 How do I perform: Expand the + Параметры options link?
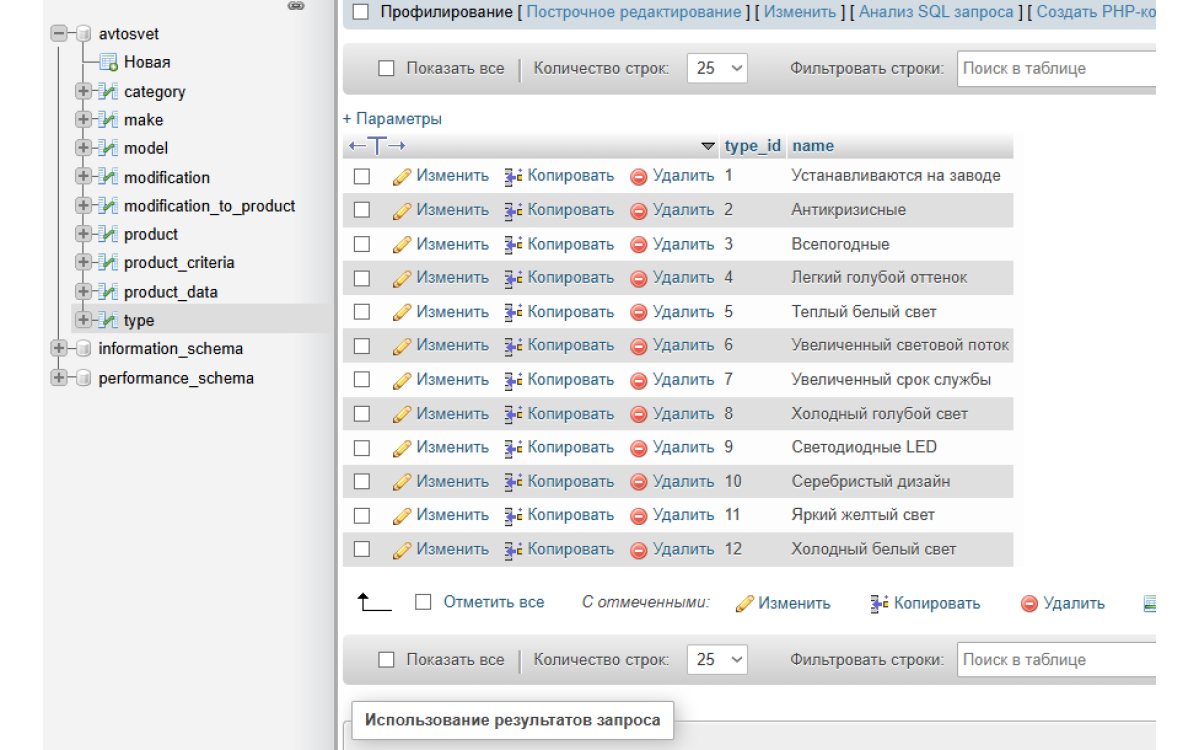coord(392,119)
